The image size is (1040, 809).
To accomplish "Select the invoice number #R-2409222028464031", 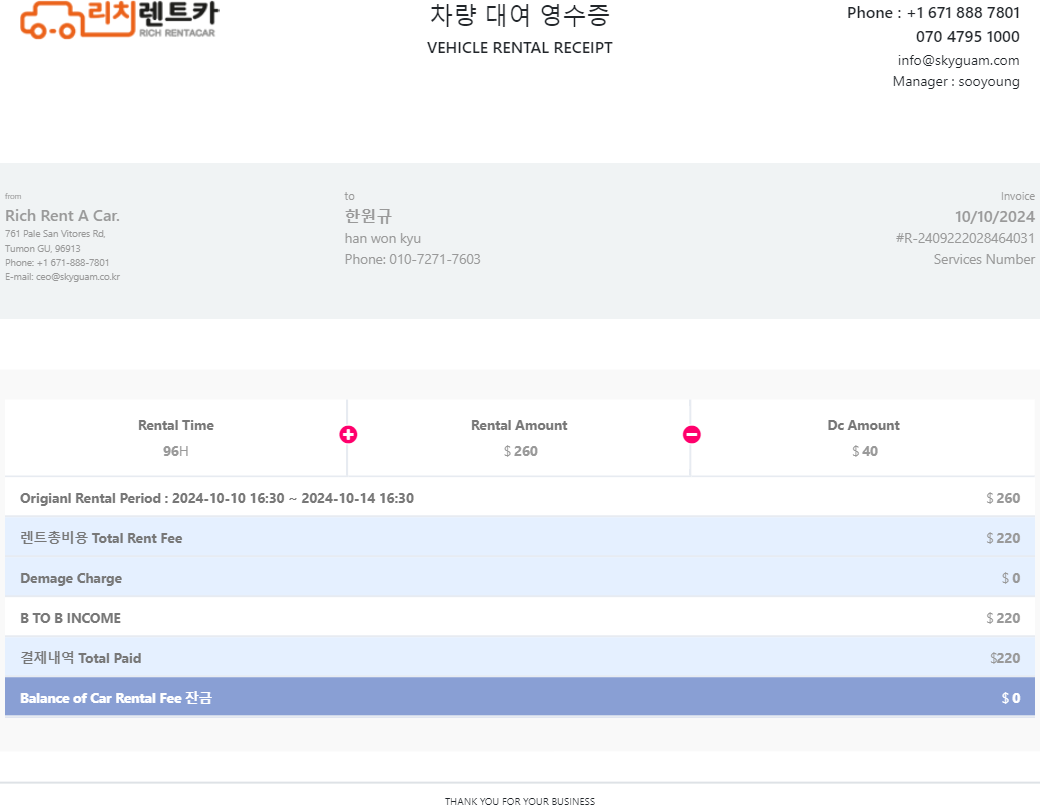I will [964, 238].
